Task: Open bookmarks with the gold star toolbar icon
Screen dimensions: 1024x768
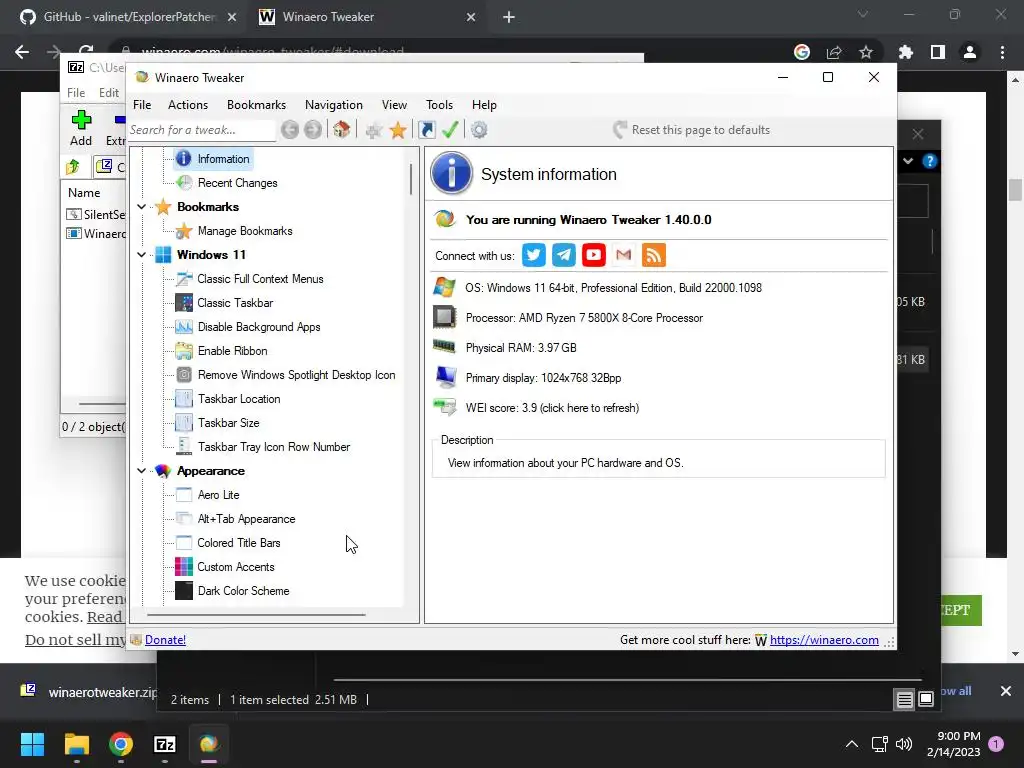Action: click(398, 130)
